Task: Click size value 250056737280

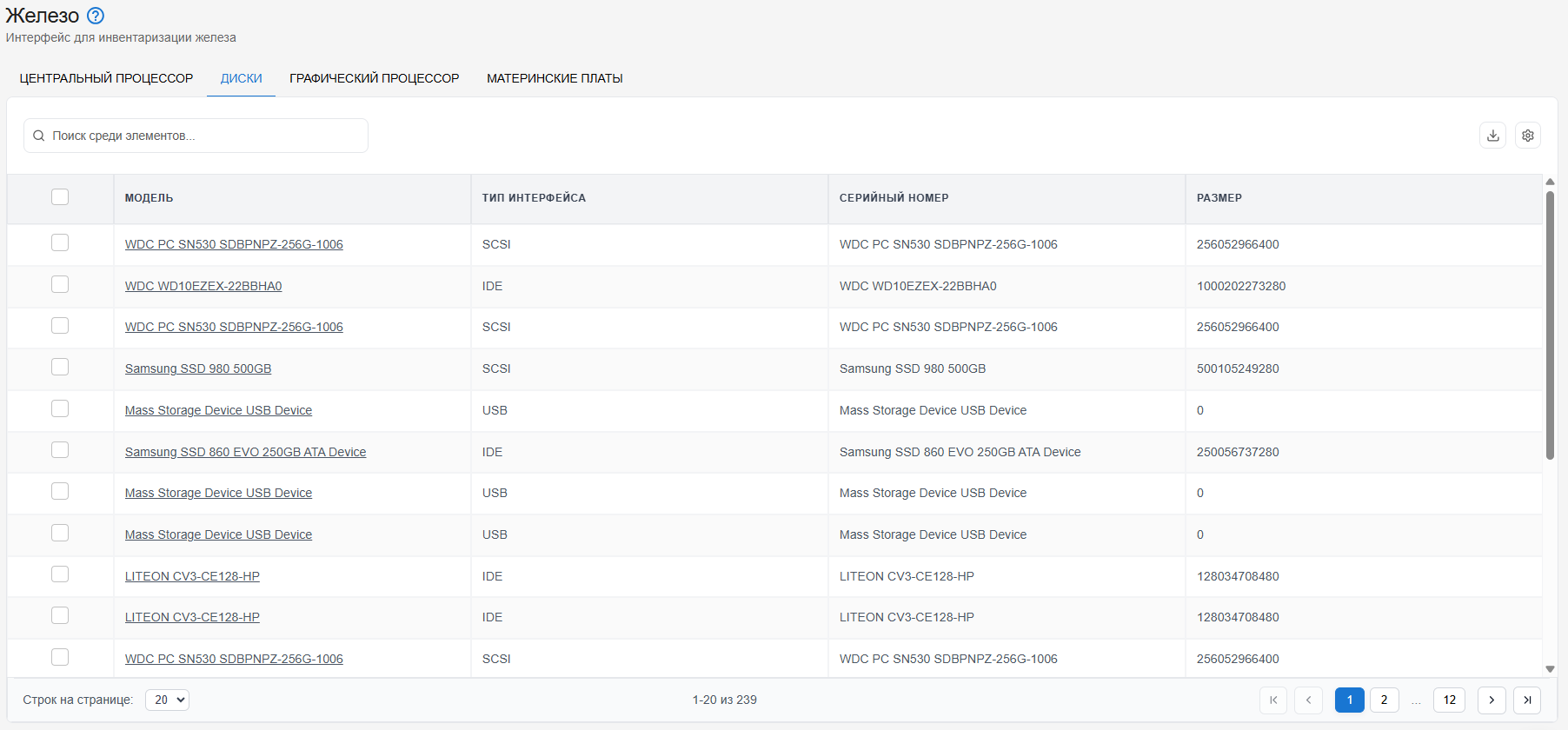Action: tap(1238, 452)
